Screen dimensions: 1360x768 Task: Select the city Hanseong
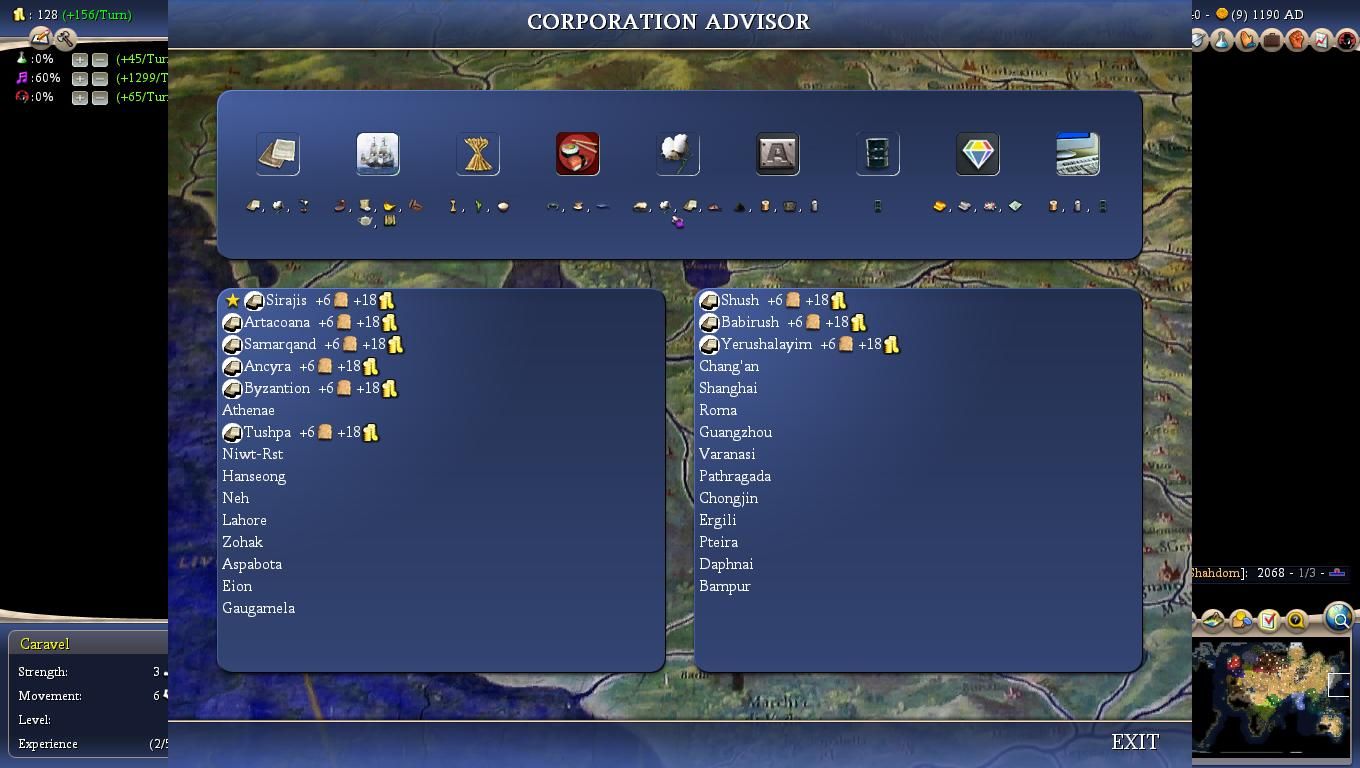click(254, 476)
